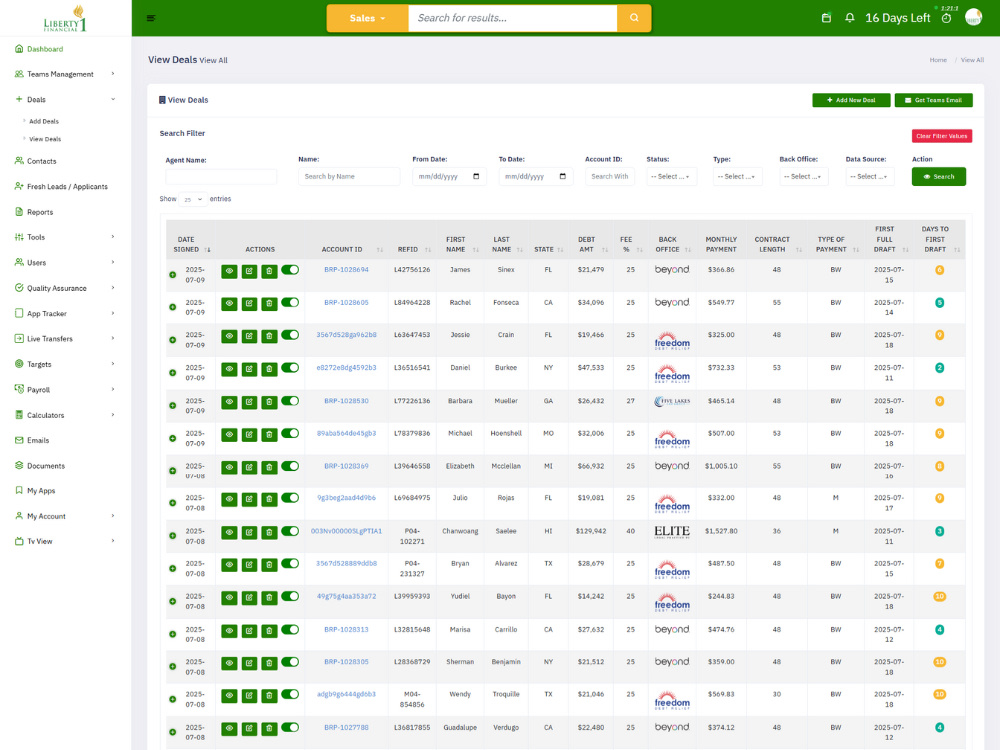The width and height of the screenshot is (1000, 750).
Task: Expand the Quality Assurance sidebar menu
Action: [x=65, y=288]
